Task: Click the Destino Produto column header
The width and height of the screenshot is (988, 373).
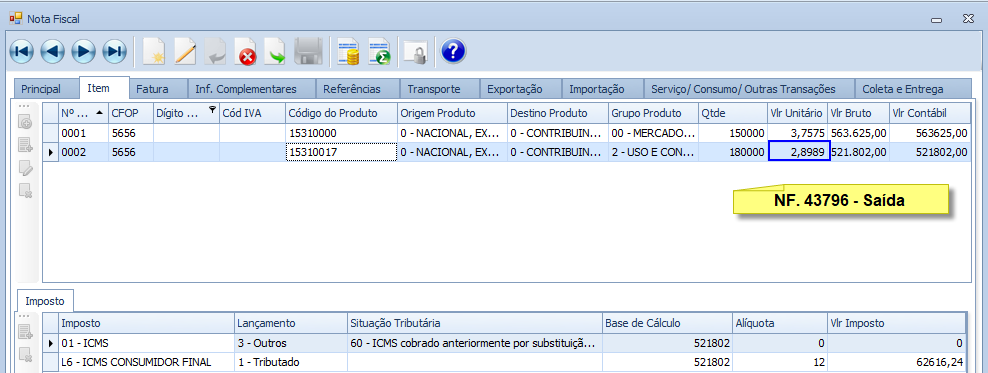Action: pos(558,113)
